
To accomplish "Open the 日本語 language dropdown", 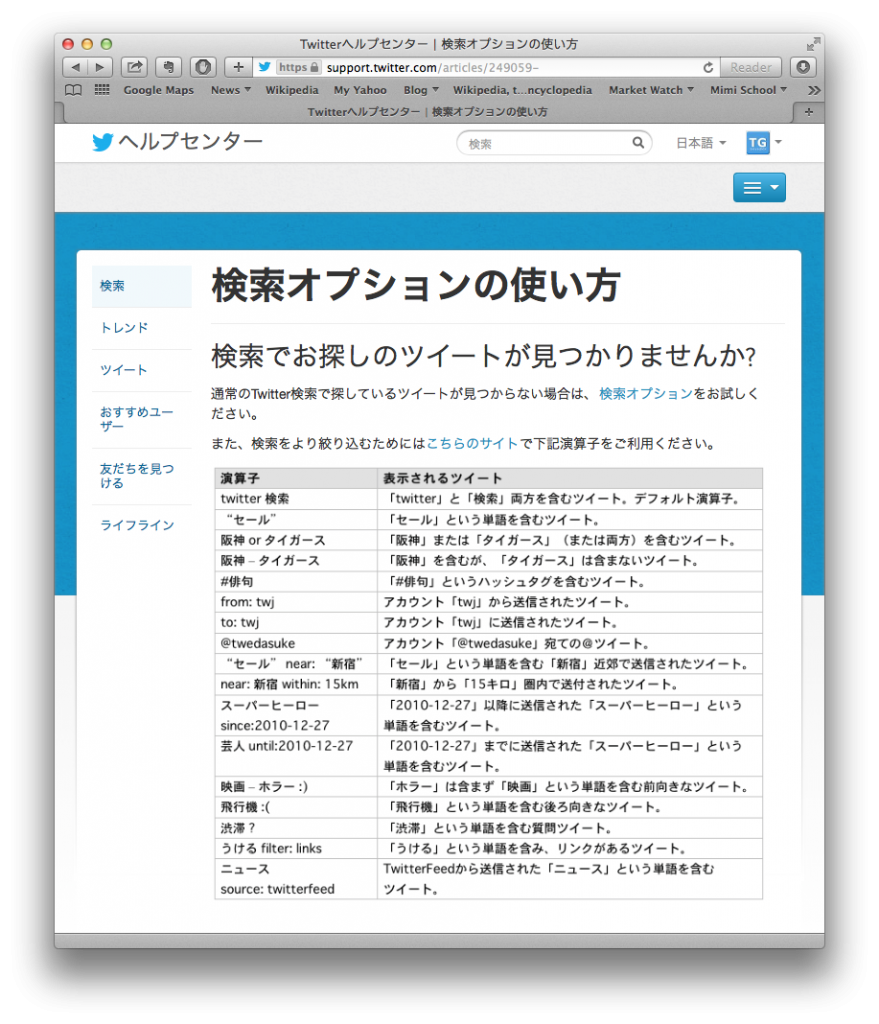I will [701, 143].
